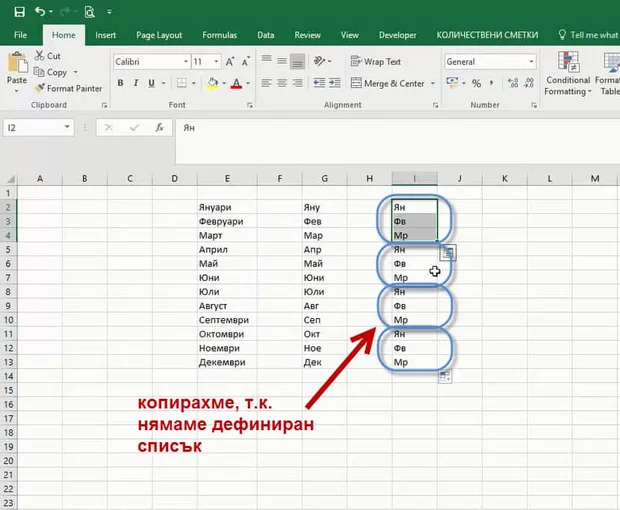Open the Font dialog launcher
620x510 pixels.
point(250,105)
